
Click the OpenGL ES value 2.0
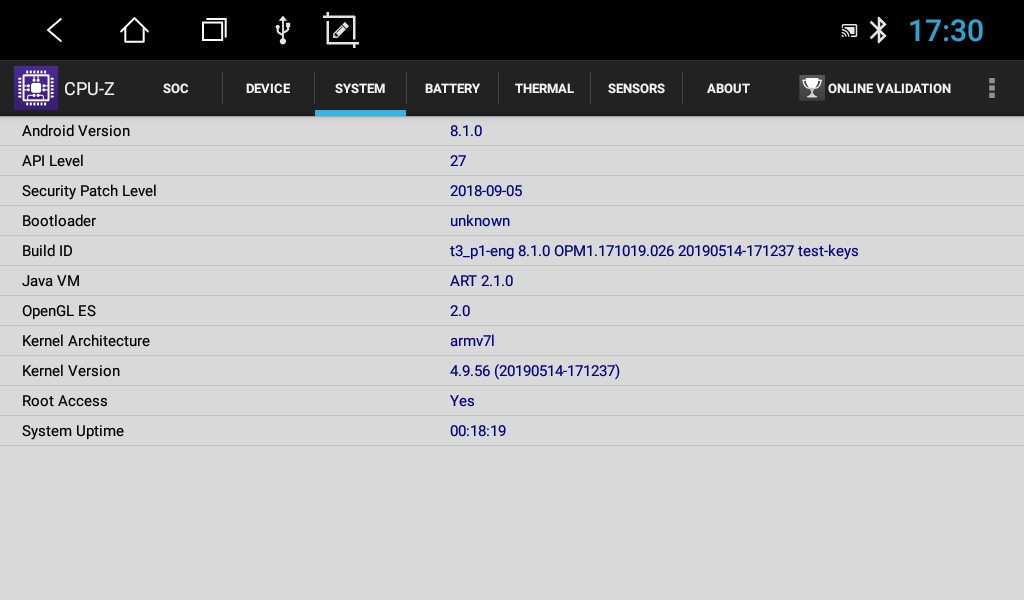coord(460,311)
